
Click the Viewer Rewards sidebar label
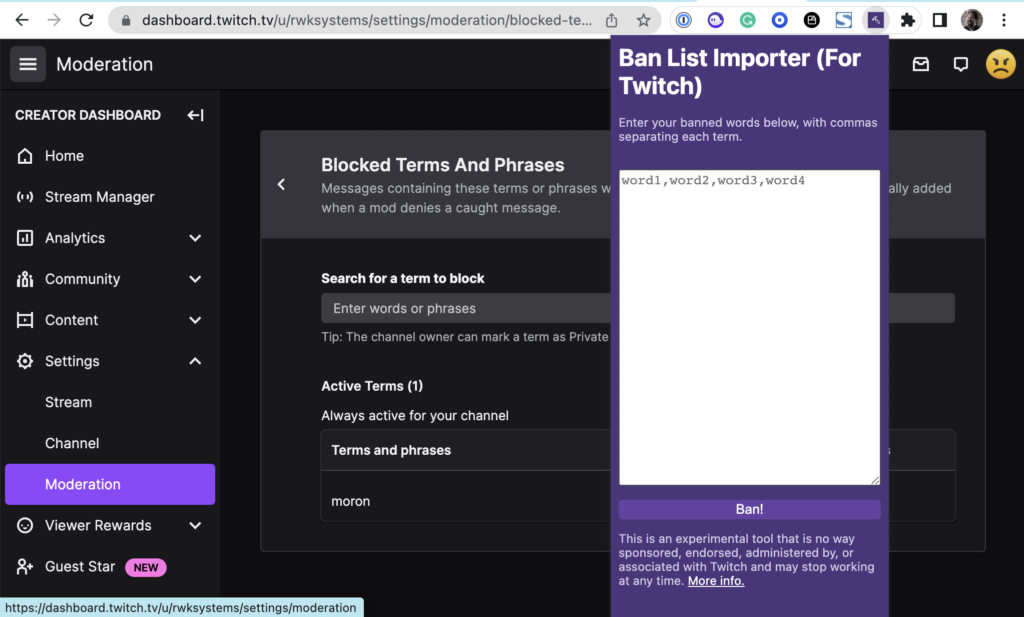[x=98, y=526]
